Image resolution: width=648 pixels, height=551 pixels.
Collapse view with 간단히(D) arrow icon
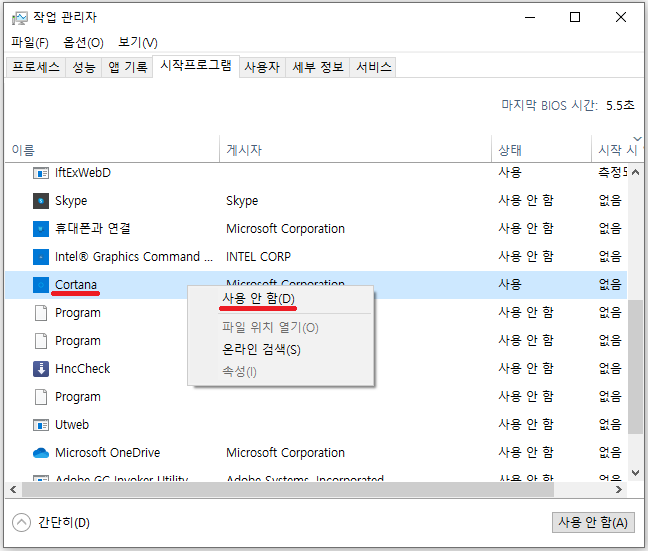(21, 522)
